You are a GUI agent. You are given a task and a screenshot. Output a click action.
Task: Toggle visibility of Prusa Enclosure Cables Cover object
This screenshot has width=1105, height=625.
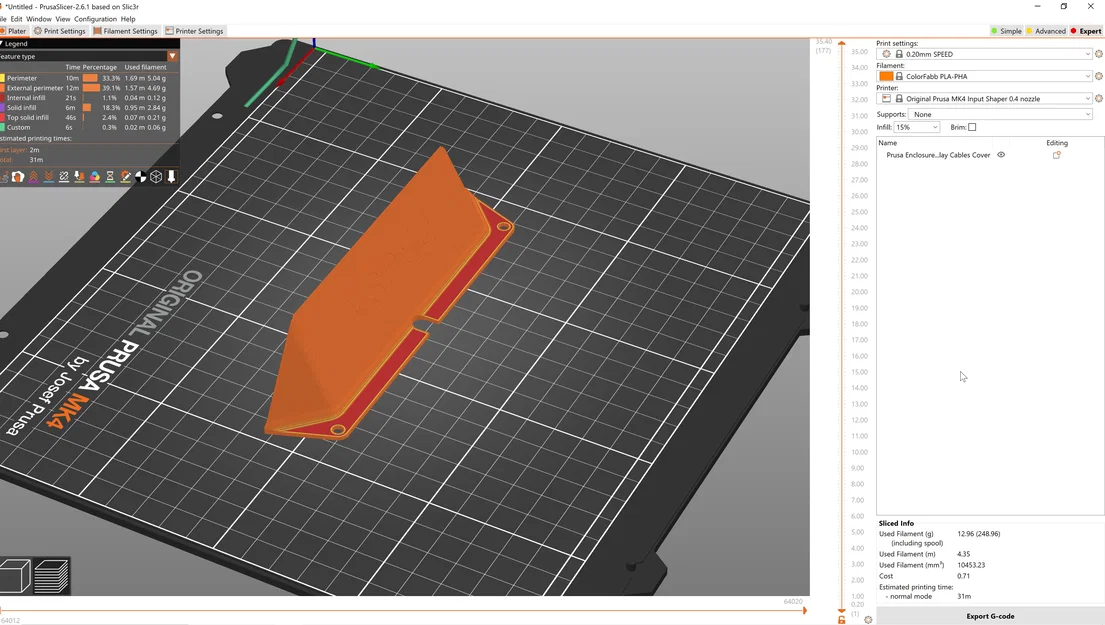(1000, 155)
